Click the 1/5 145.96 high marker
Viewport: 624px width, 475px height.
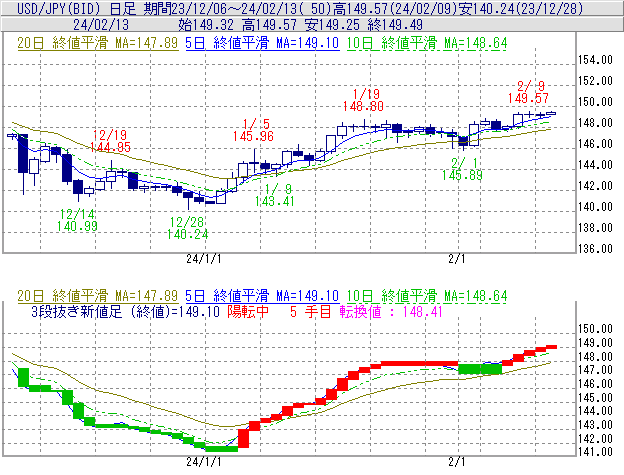(x=253, y=130)
